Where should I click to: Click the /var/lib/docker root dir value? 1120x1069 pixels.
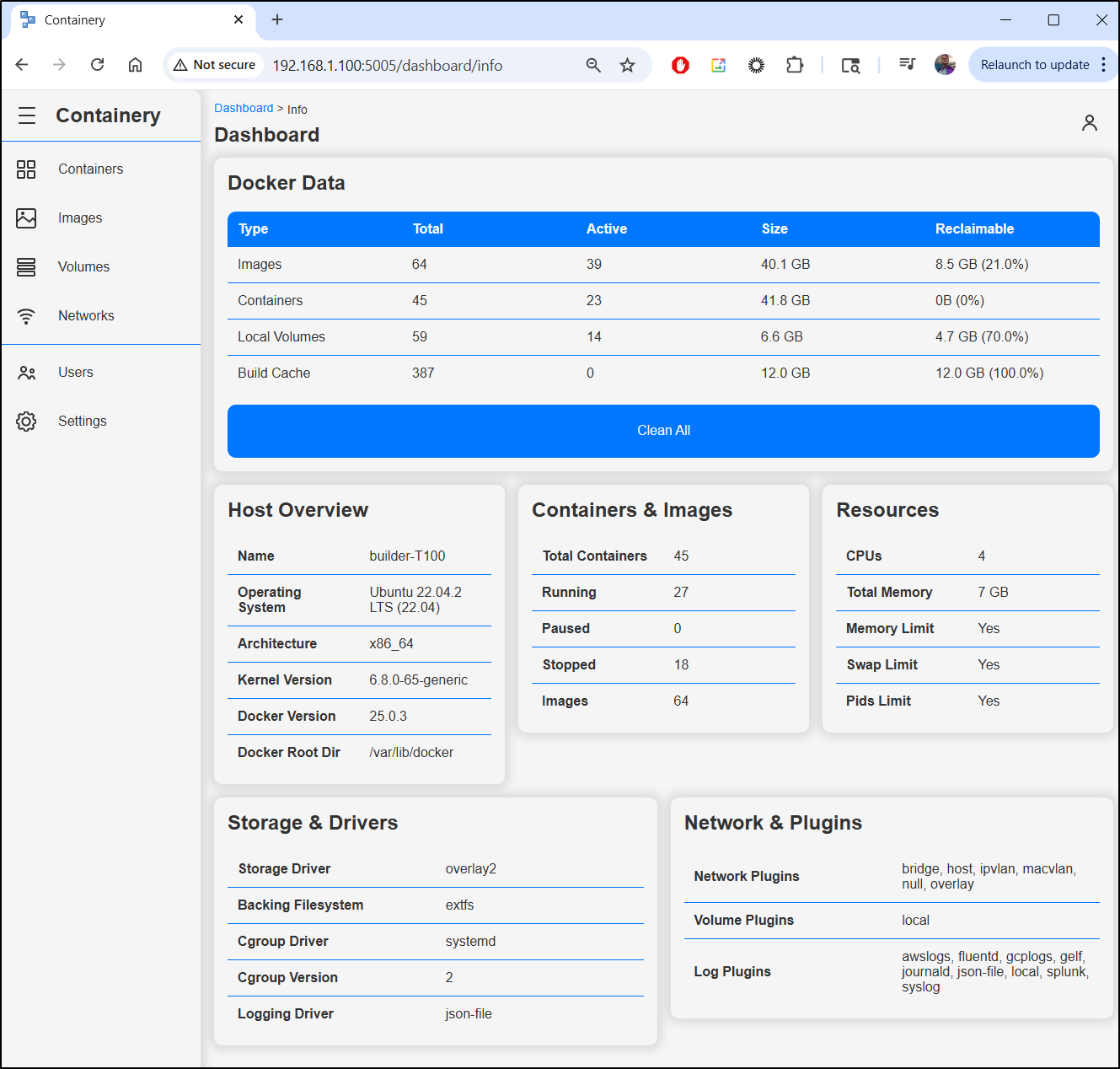pyautogui.click(x=411, y=753)
